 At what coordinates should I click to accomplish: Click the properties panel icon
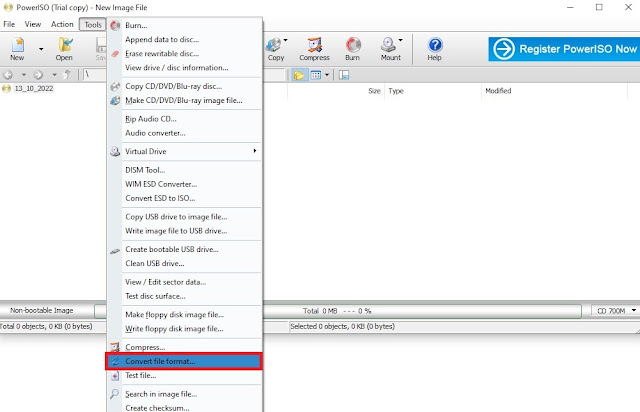tap(344, 75)
